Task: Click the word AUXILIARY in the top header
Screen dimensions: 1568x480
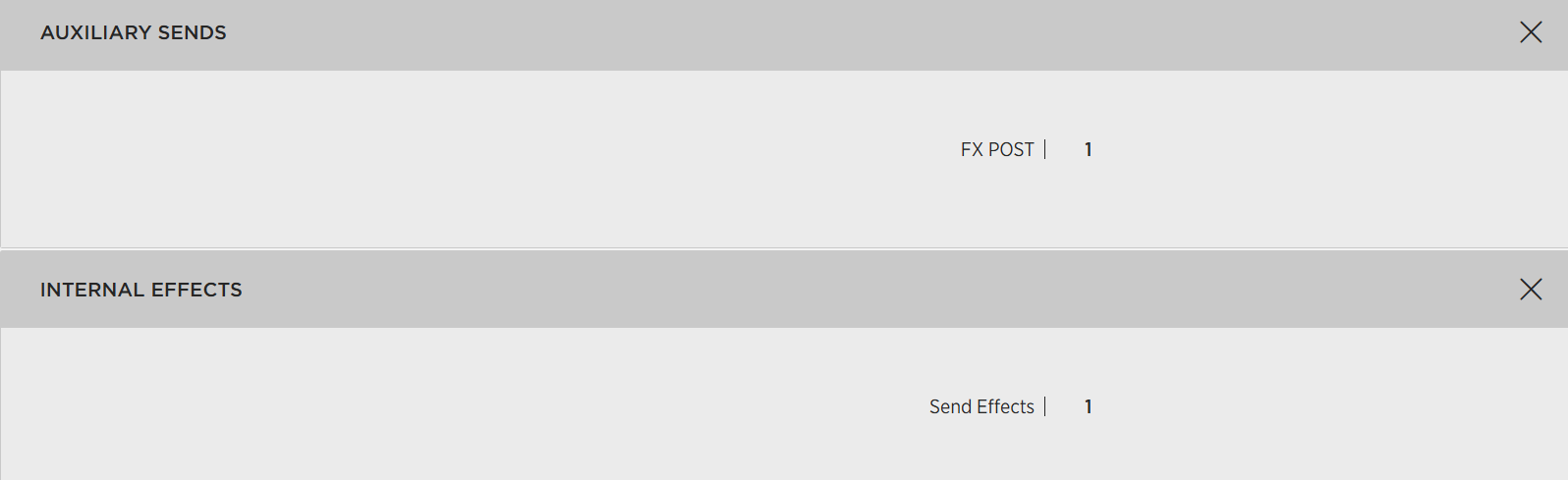Action: (x=95, y=32)
